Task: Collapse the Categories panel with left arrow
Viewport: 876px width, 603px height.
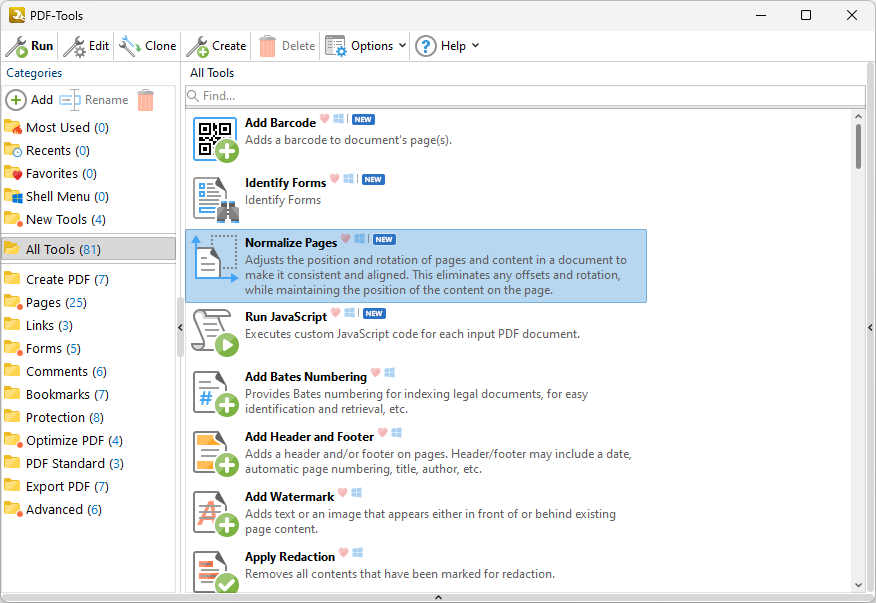Action: [180, 327]
